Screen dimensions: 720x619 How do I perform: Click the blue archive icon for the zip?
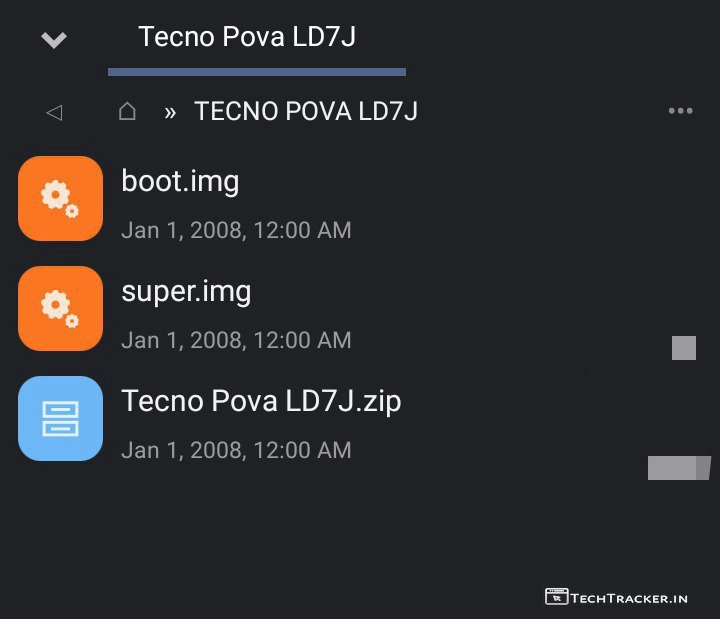coord(60,418)
